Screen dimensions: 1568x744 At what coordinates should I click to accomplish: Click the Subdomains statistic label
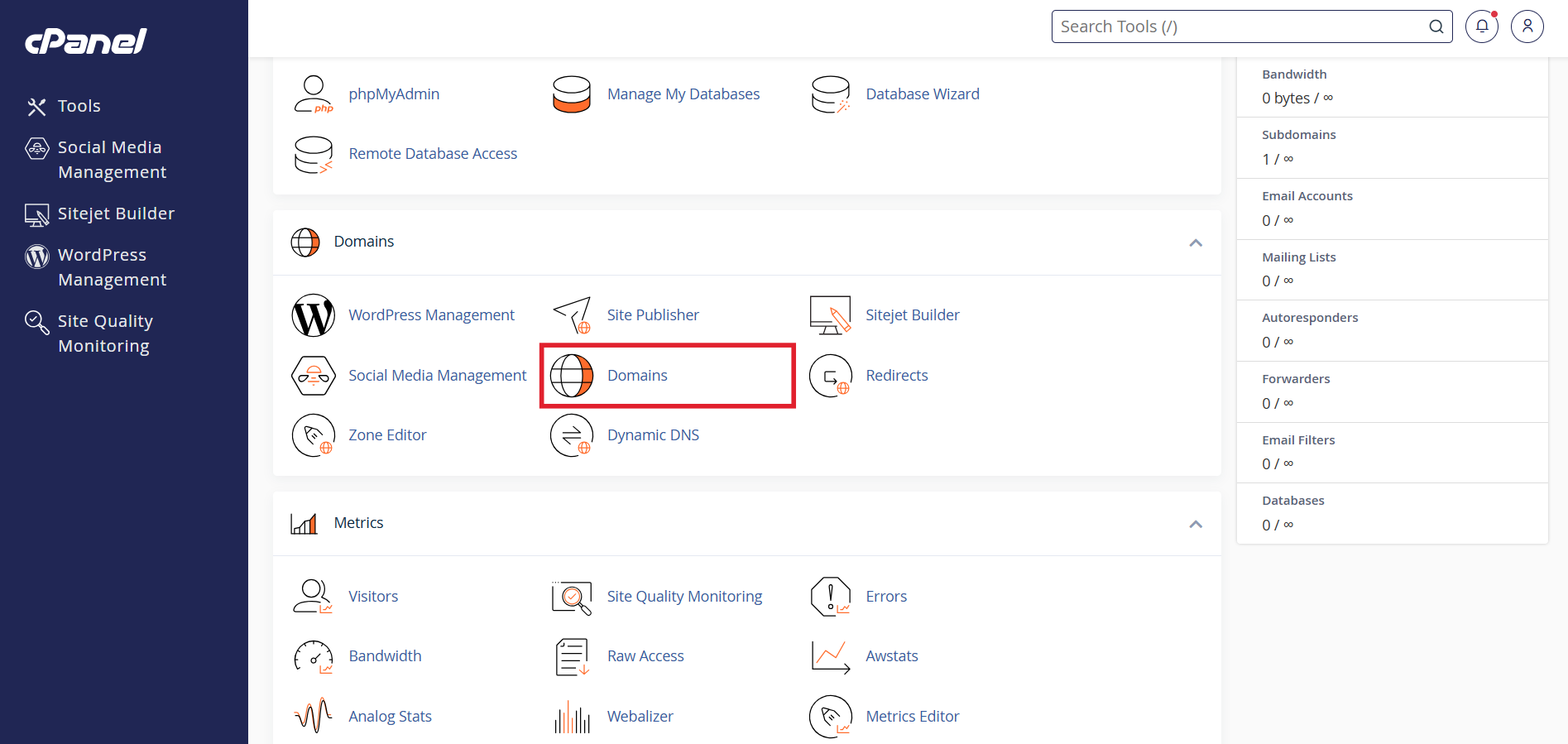(x=1298, y=135)
